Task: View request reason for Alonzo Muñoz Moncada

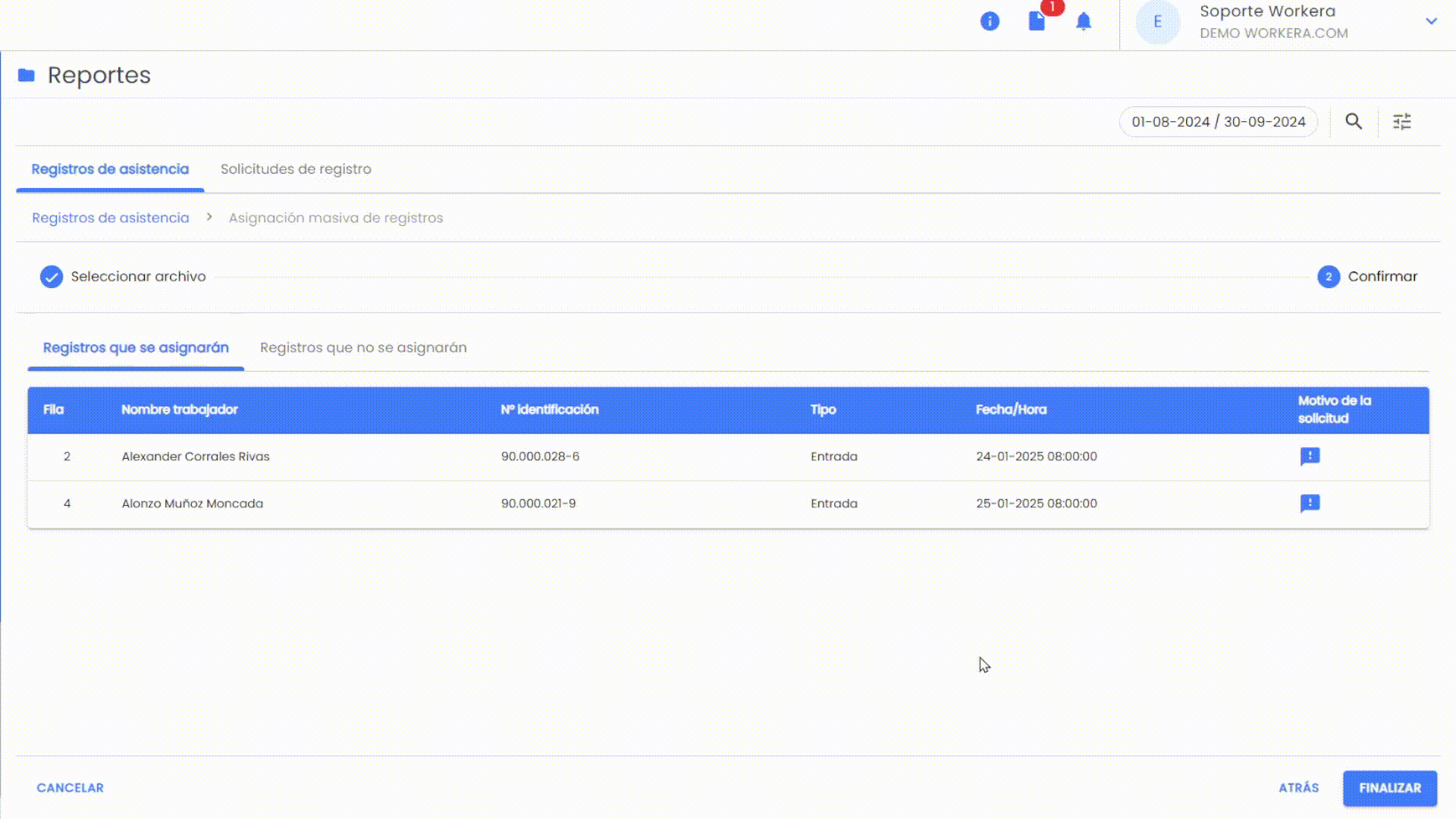Action: pyautogui.click(x=1310, y=504)
